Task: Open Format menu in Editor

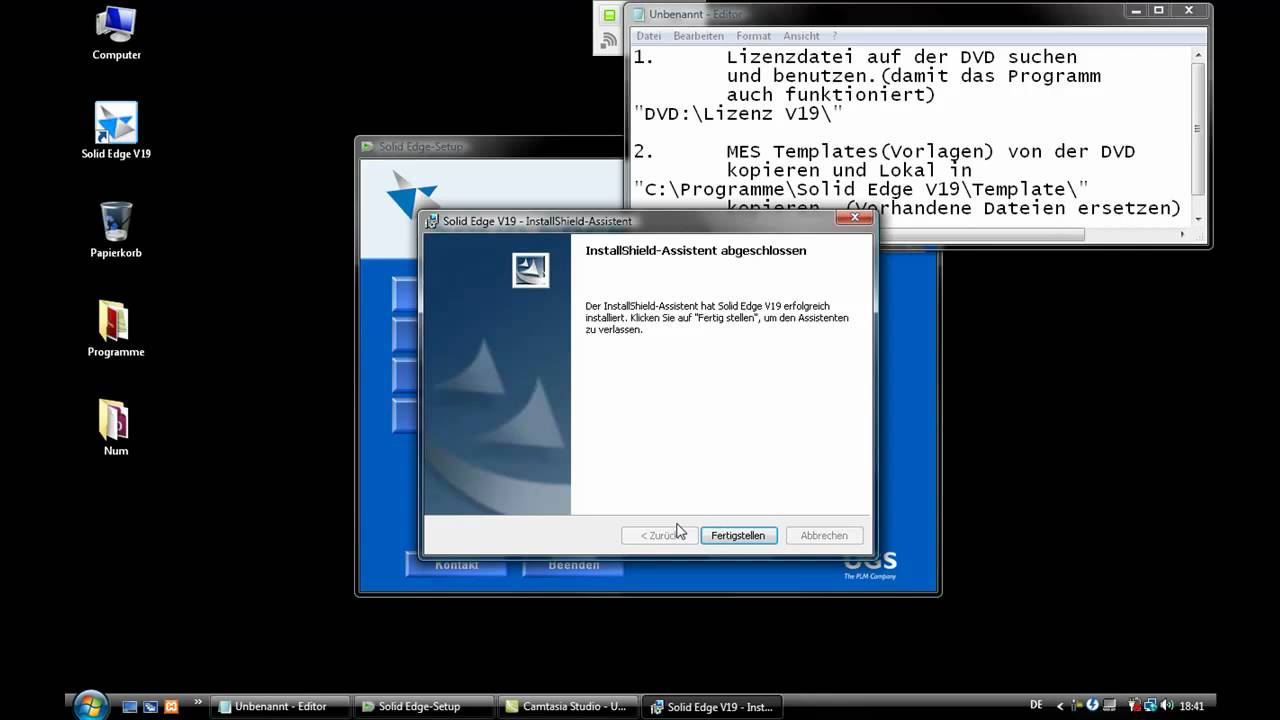Action: 753,36
